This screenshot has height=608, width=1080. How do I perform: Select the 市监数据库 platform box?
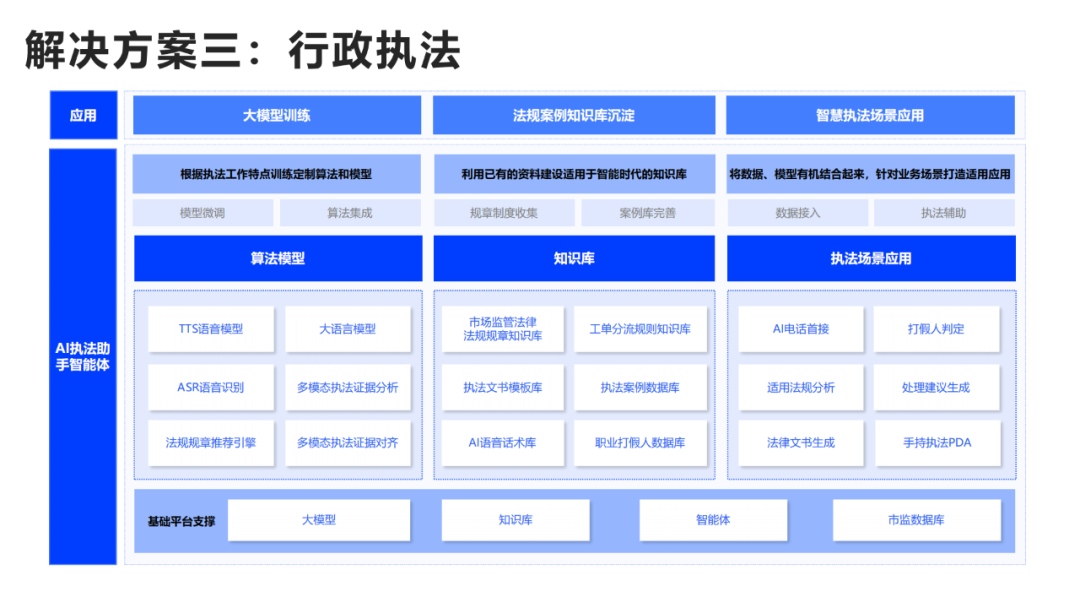click(x=916, y=520)
